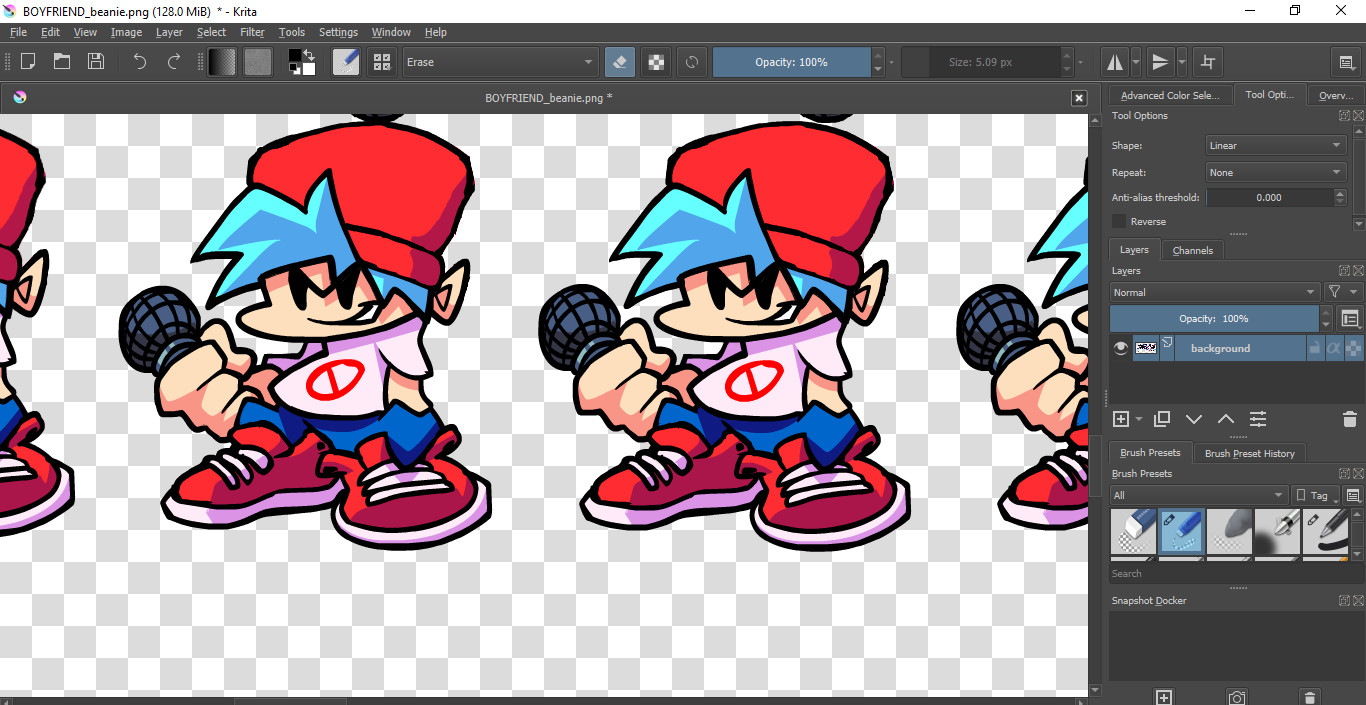Delete the layer with the trash icon

[x=1349, y=419]
